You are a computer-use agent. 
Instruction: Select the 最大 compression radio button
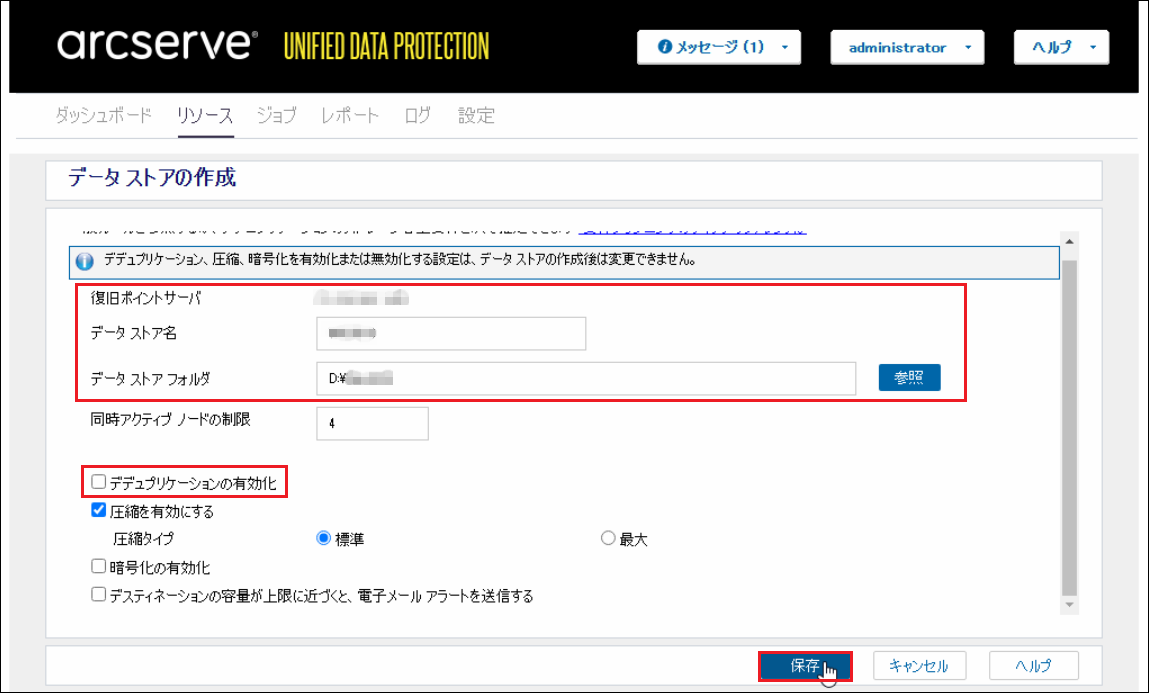point(607,538)
